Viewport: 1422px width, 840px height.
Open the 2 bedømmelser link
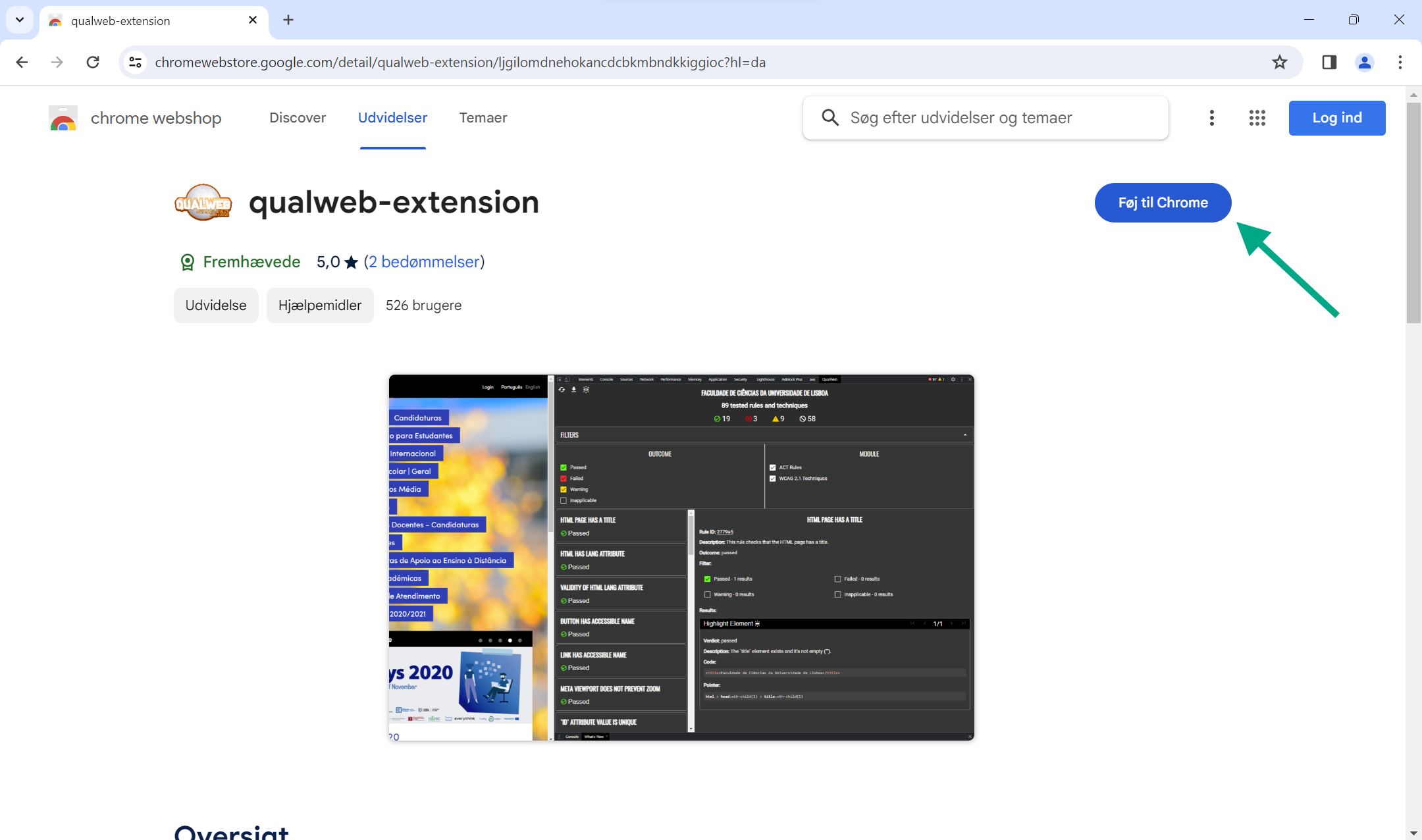(424, 262)
